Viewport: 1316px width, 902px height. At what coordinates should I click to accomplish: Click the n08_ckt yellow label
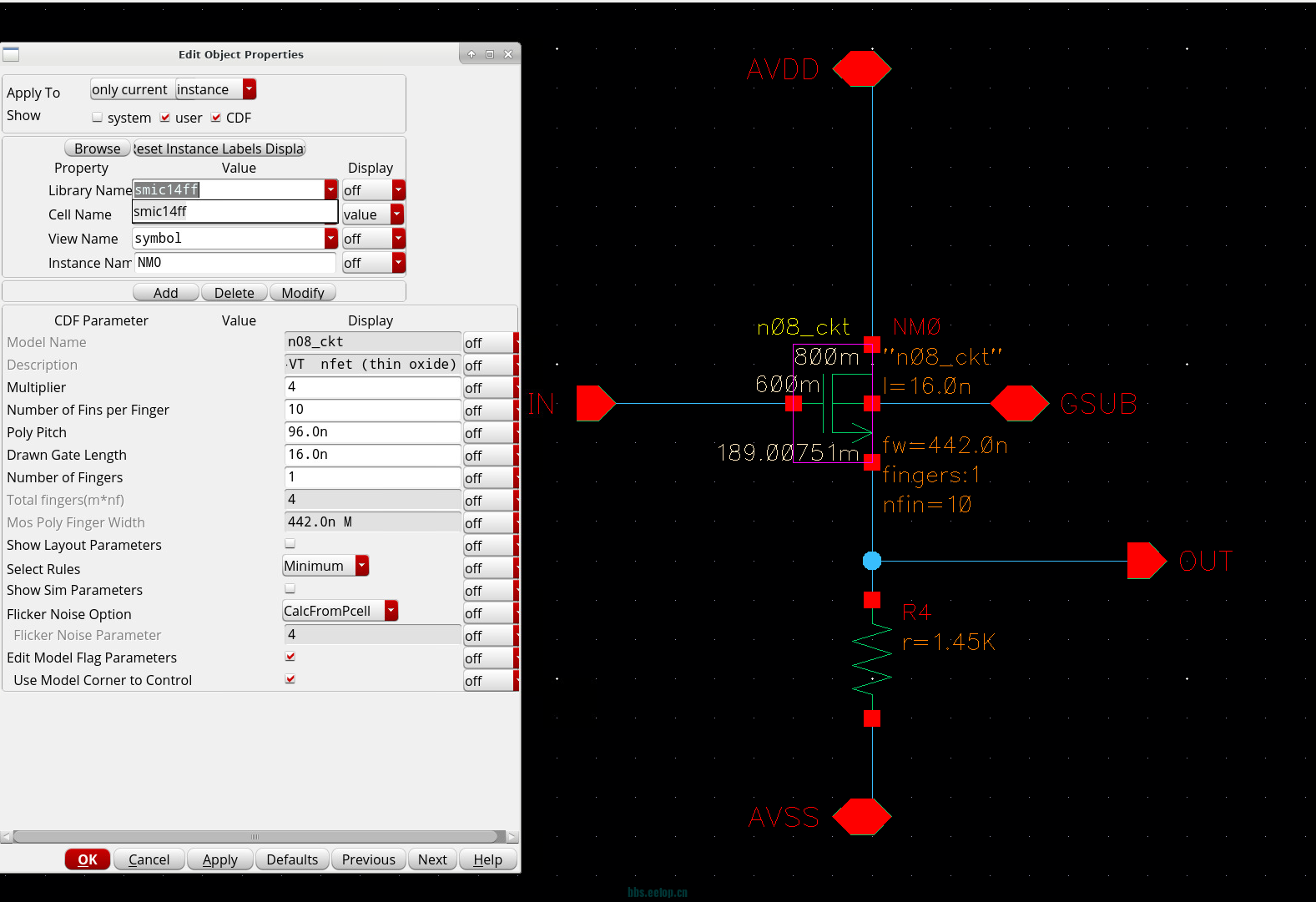click(x=803, y=327)
